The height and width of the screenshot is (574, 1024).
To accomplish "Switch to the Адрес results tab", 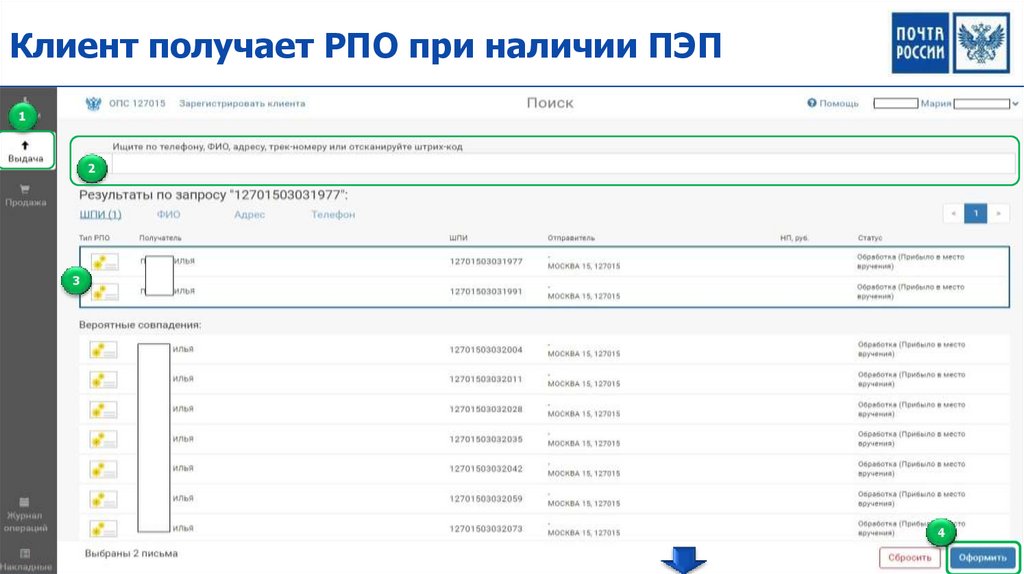I will tap(249, 214).
